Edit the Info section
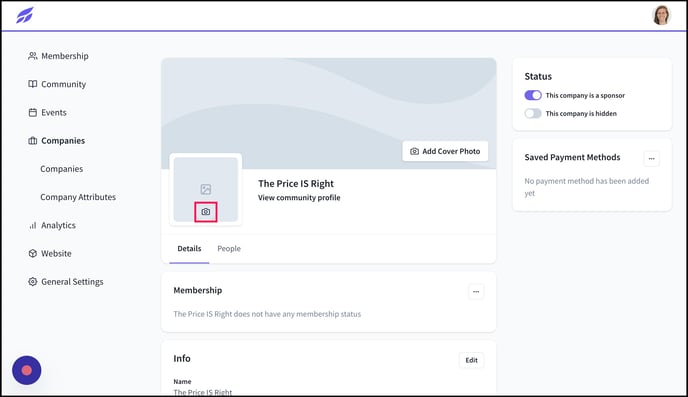Viewport: 688px width, 397px height. [471, 360]
